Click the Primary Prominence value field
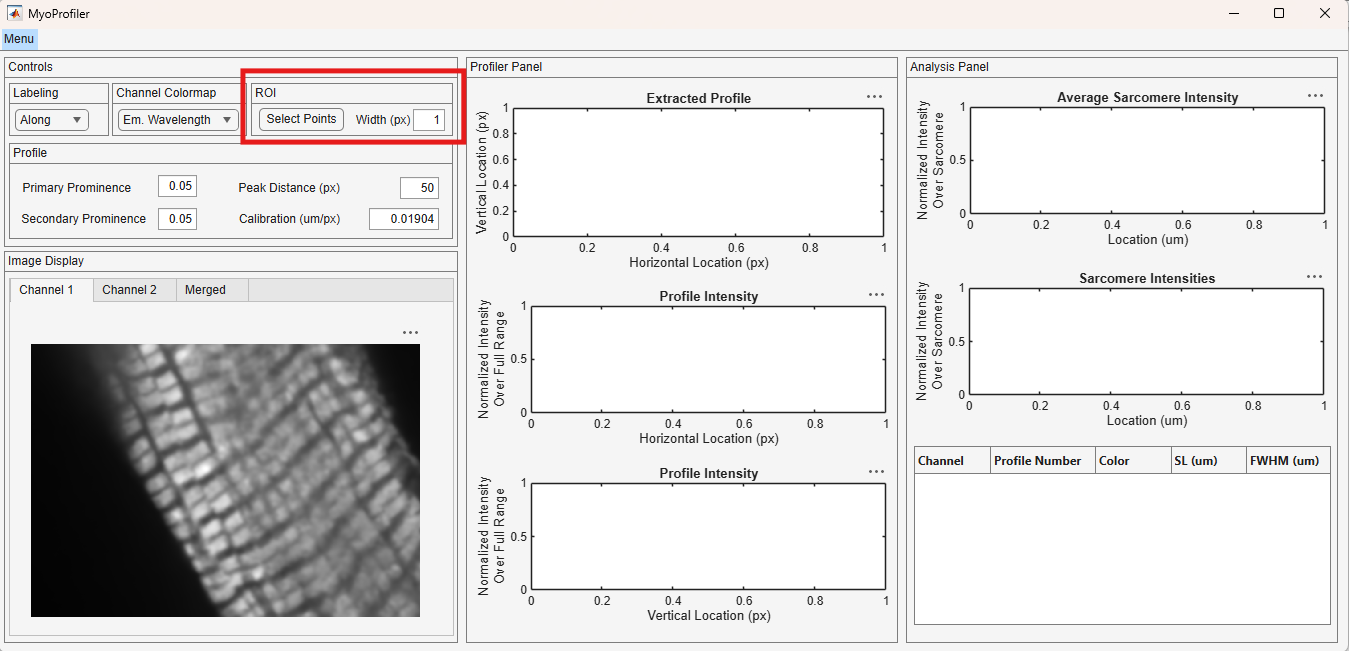 point(177,186)
